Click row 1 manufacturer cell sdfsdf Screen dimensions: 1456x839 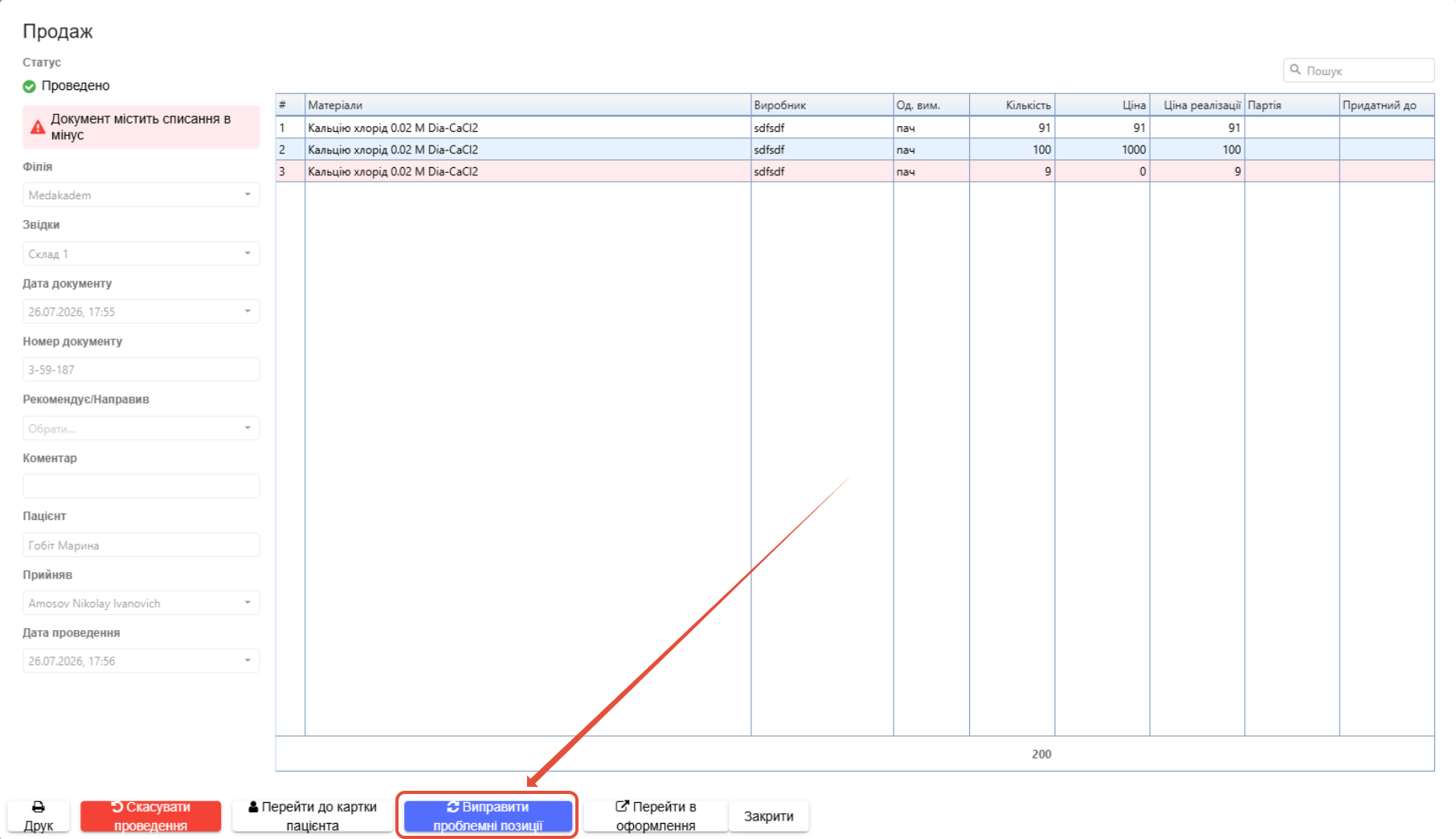point(822,128)
